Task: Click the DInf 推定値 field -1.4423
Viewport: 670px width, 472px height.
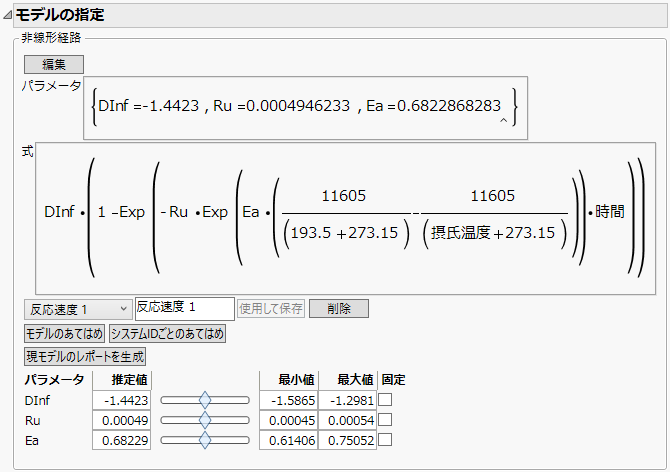Action: 121,400
